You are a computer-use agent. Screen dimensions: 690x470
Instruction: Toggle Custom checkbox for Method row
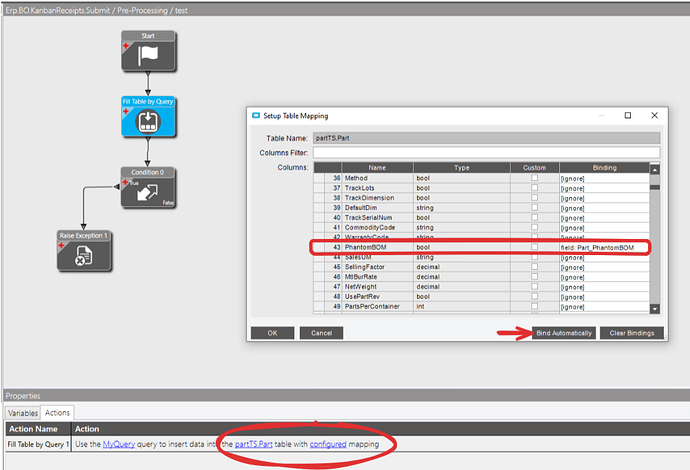[x=534, y=178]
